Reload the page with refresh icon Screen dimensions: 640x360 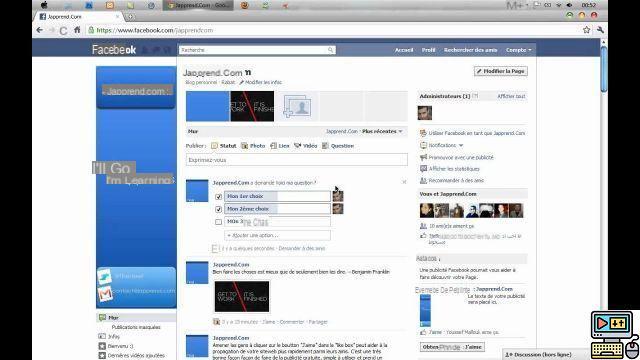tap(63, 31)
